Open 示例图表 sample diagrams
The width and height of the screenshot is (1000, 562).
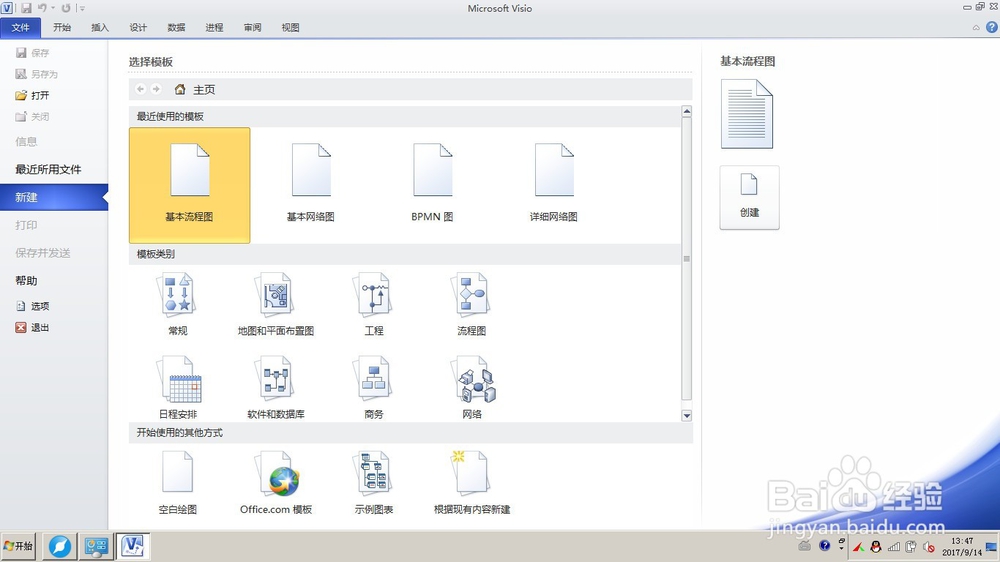(x=374, y=483)
